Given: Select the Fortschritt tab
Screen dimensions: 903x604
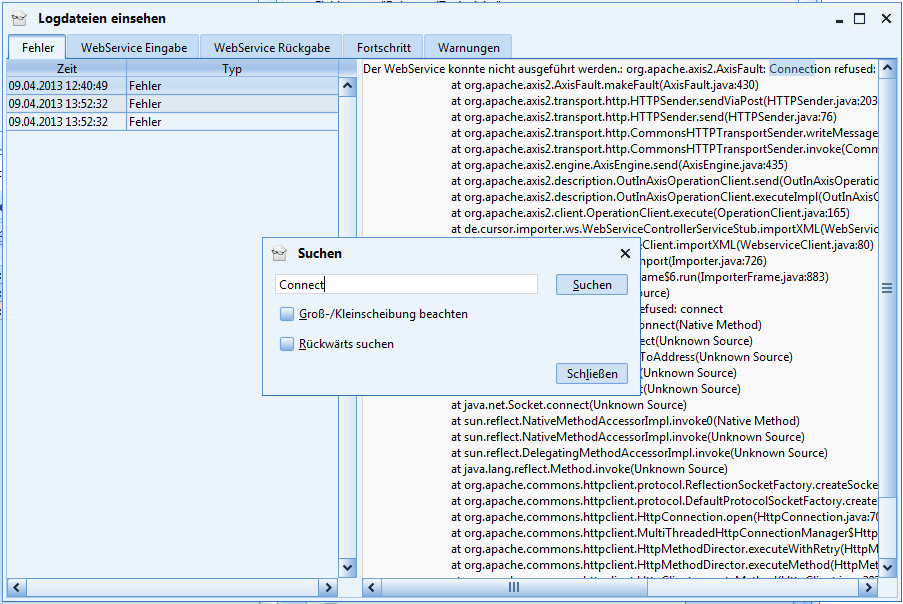Looking at the screenshot, I should [383, 47].
